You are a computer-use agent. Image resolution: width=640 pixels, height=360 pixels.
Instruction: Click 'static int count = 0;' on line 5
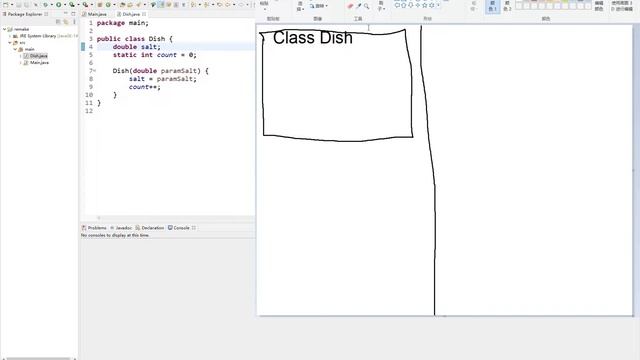(x=155, y=55)
